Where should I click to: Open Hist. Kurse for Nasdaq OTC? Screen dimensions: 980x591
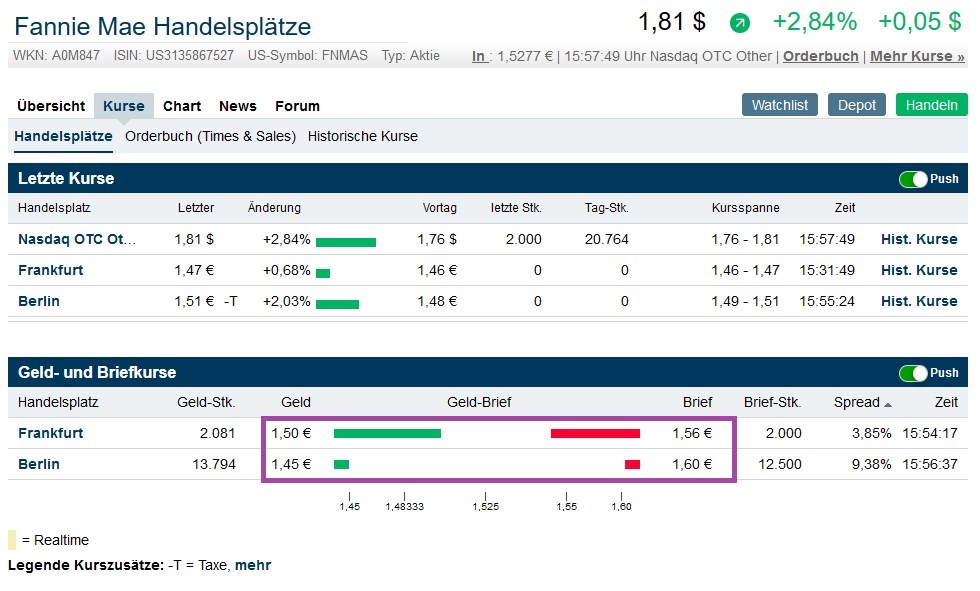click(x=919, y=239)
